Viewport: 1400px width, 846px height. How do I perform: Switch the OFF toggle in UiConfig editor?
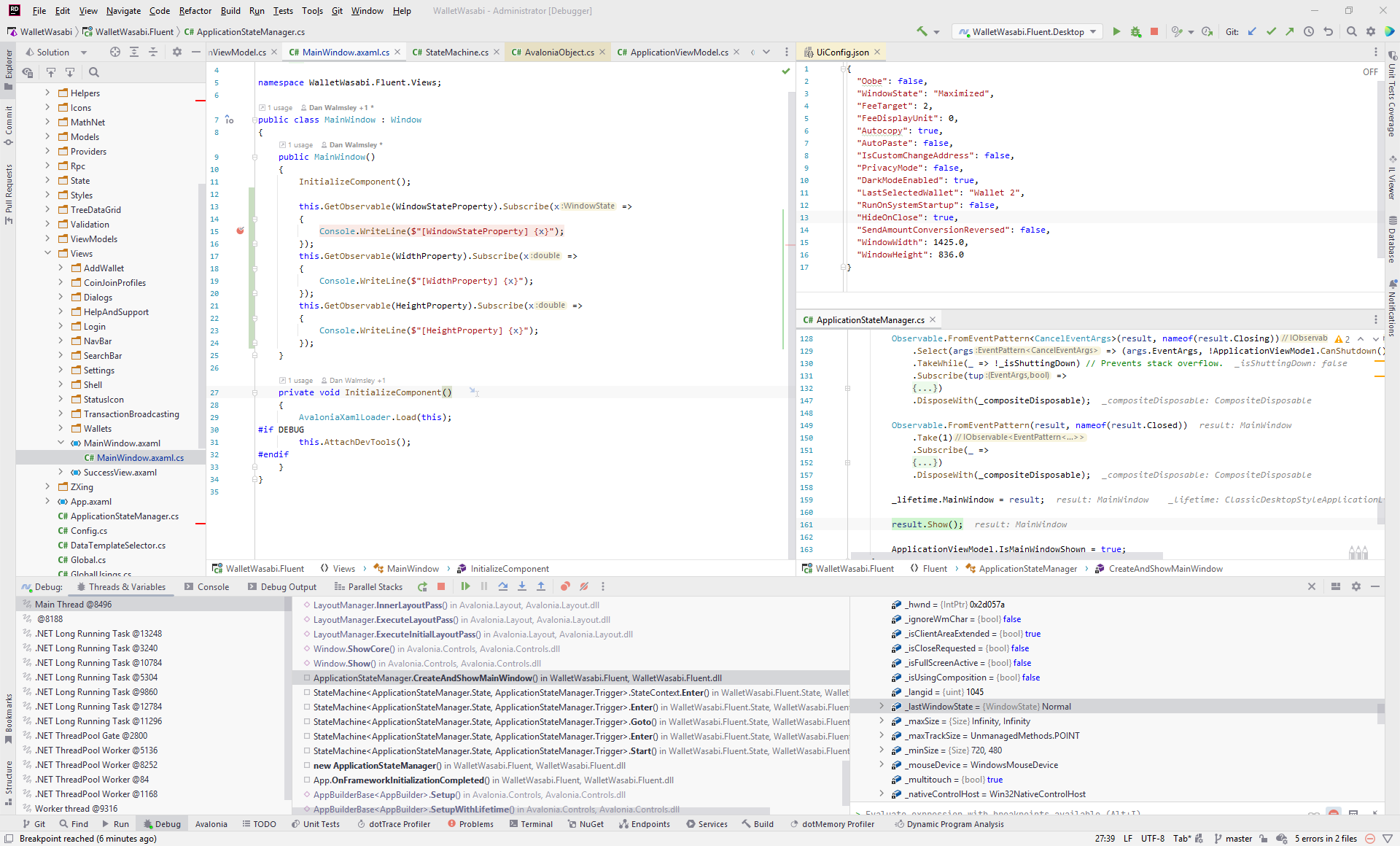[1370, 72]
